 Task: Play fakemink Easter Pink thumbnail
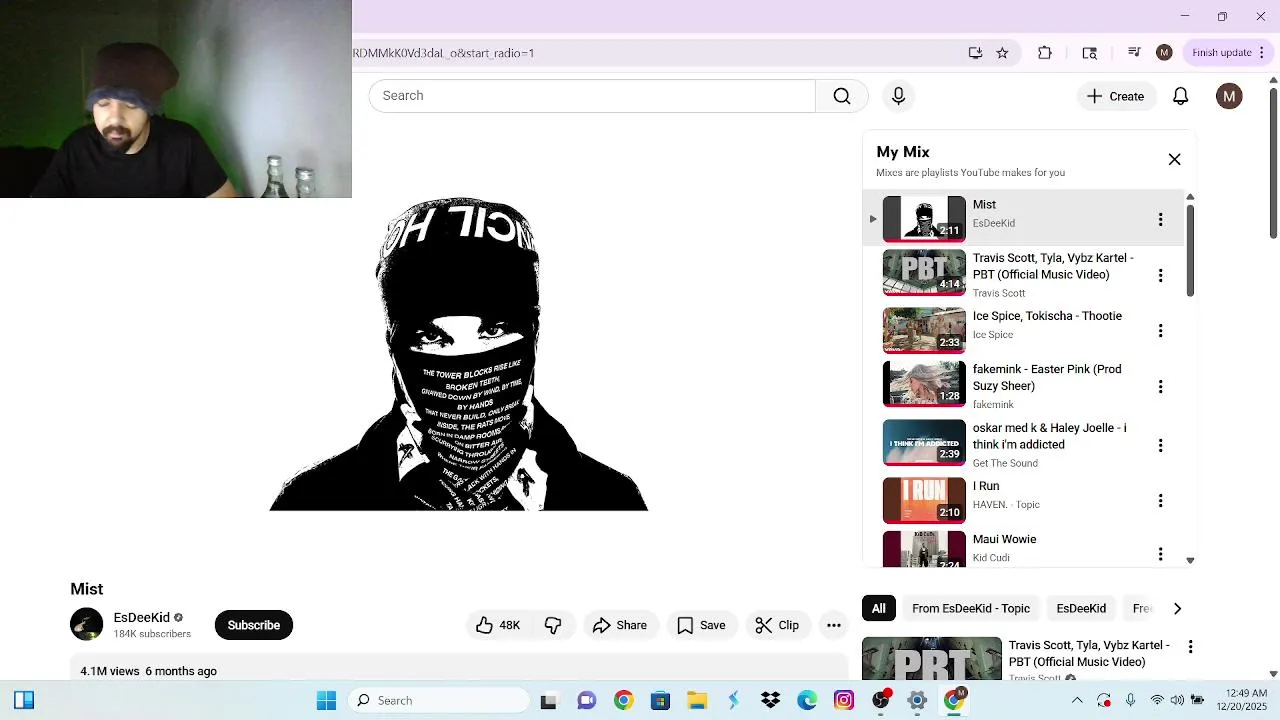(924, 384)
